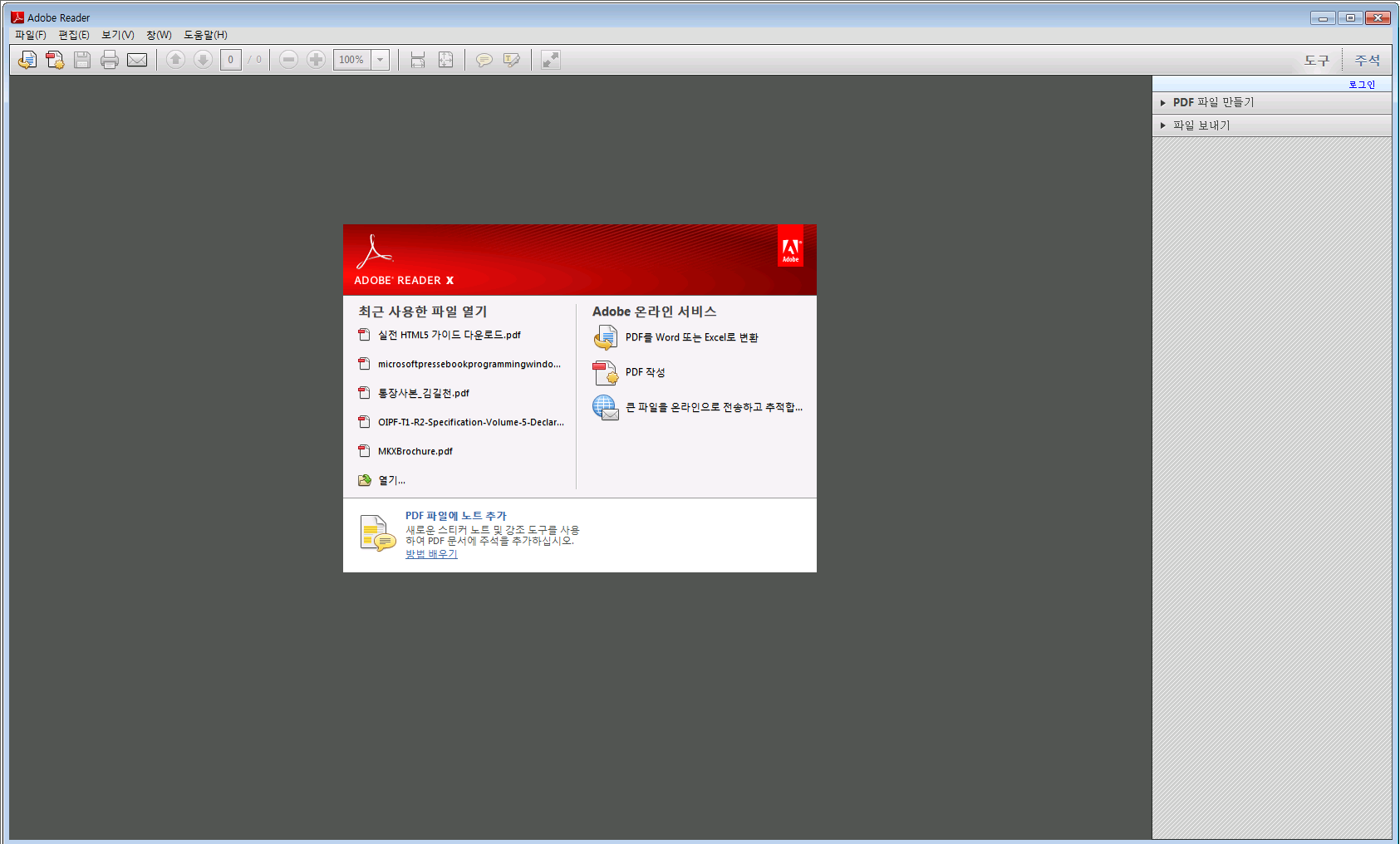This screenshot has height=844, width=1400.
Task: Click the zoom in plus button
Action: point(316,60)
